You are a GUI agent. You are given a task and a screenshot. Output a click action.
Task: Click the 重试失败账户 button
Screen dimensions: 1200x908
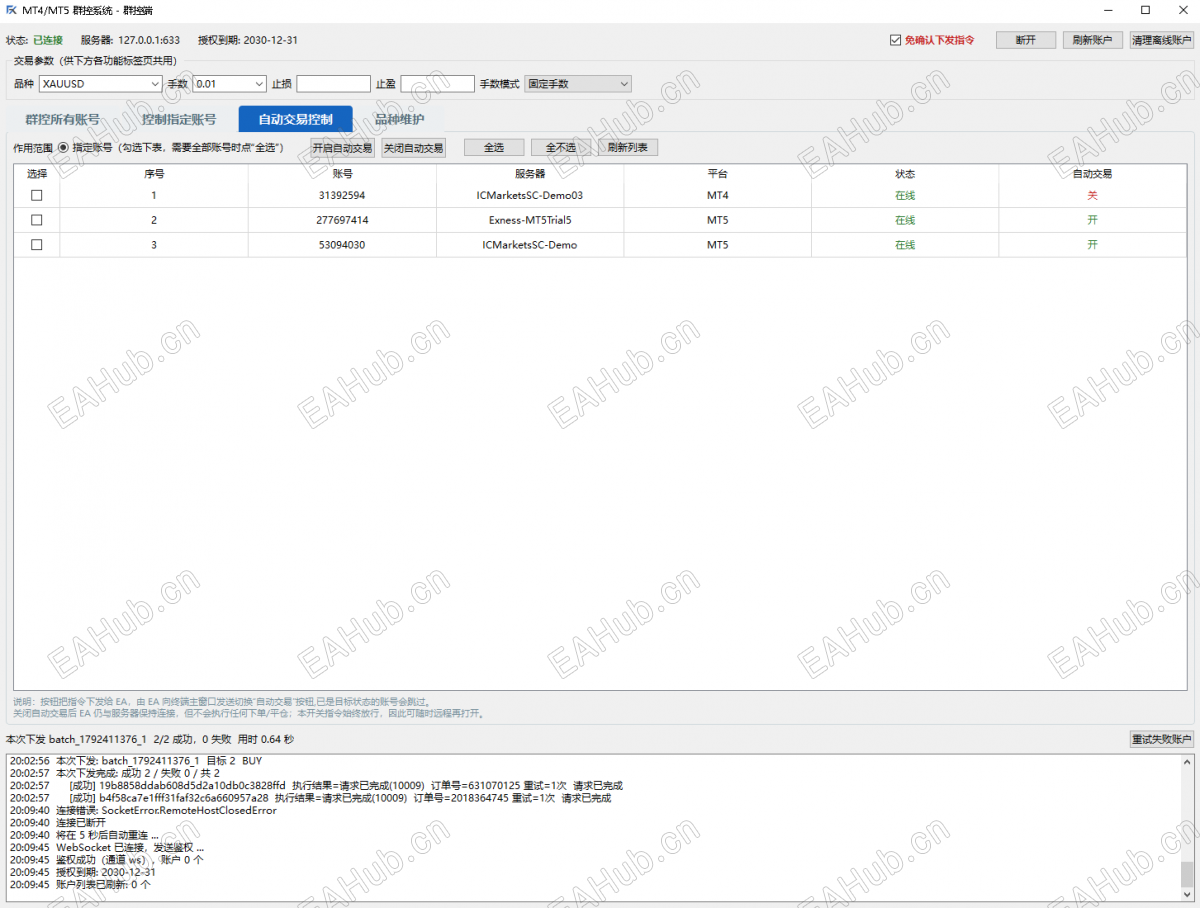(1162, 740)
